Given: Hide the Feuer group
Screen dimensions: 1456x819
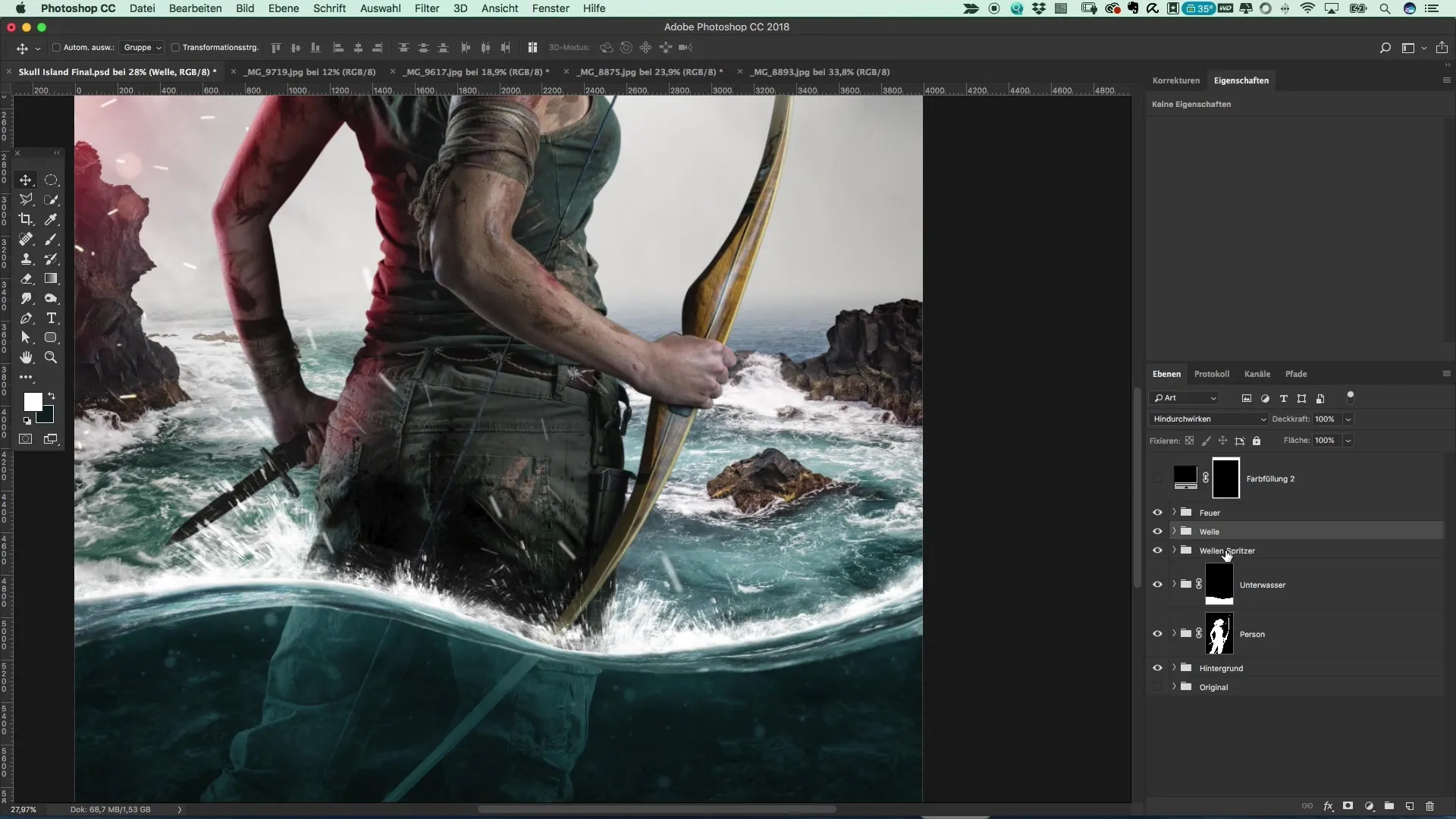Looking at the screenshot, I should coord(1157,513).
